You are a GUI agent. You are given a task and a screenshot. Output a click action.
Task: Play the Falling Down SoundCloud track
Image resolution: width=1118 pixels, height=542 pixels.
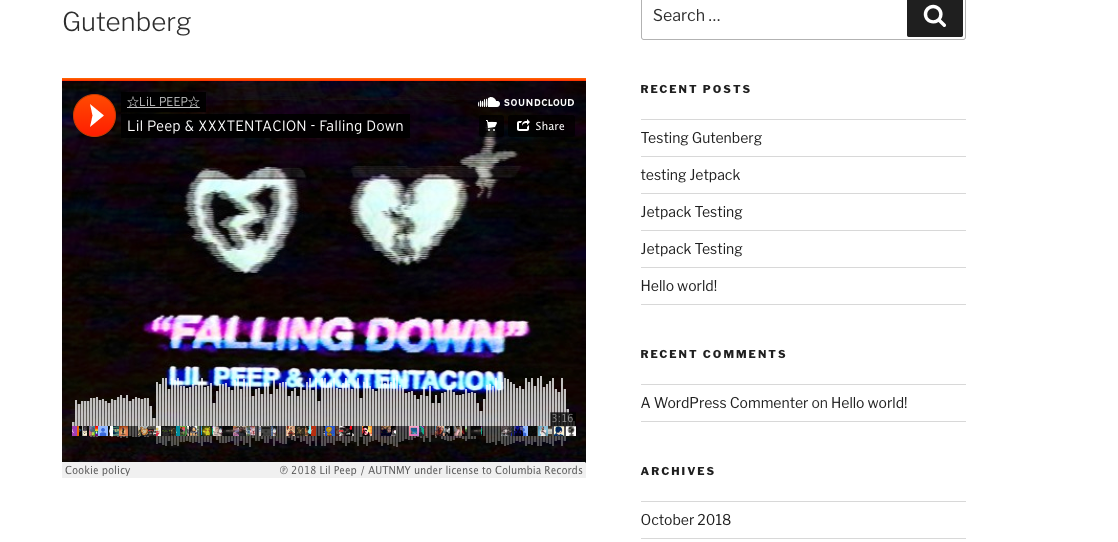coord(94,116)
